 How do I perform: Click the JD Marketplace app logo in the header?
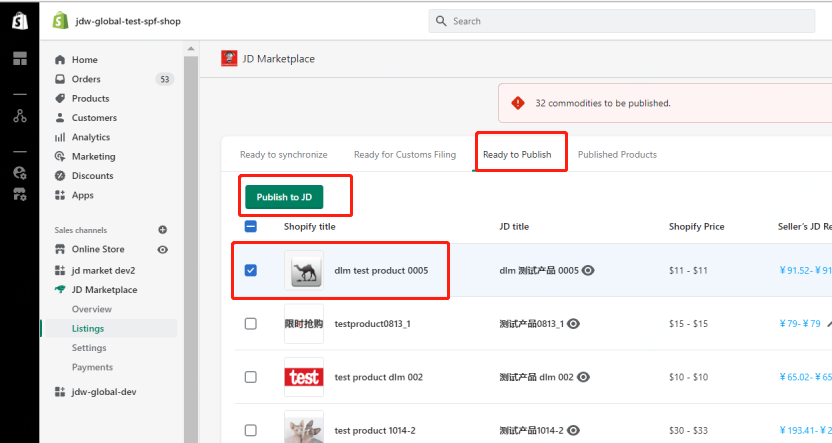pyautogui.click(x=229, y=58)
